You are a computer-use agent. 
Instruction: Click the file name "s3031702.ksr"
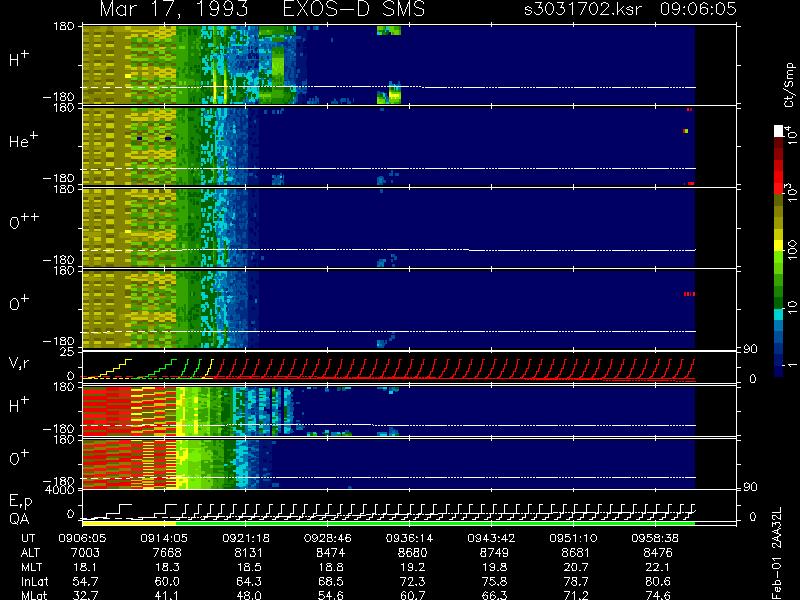coord(583,9)
